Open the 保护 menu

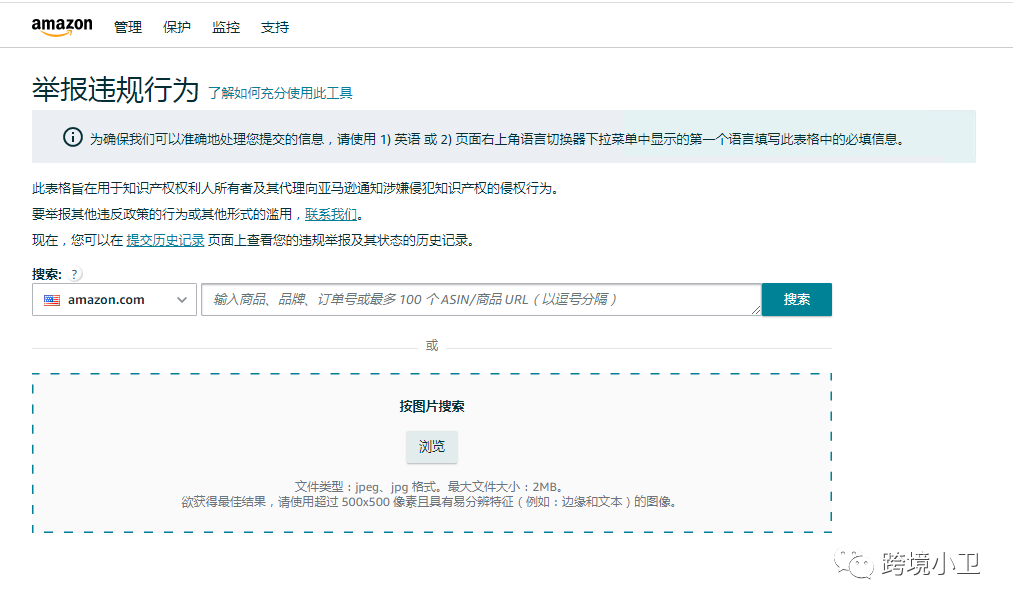pos(176,27)
